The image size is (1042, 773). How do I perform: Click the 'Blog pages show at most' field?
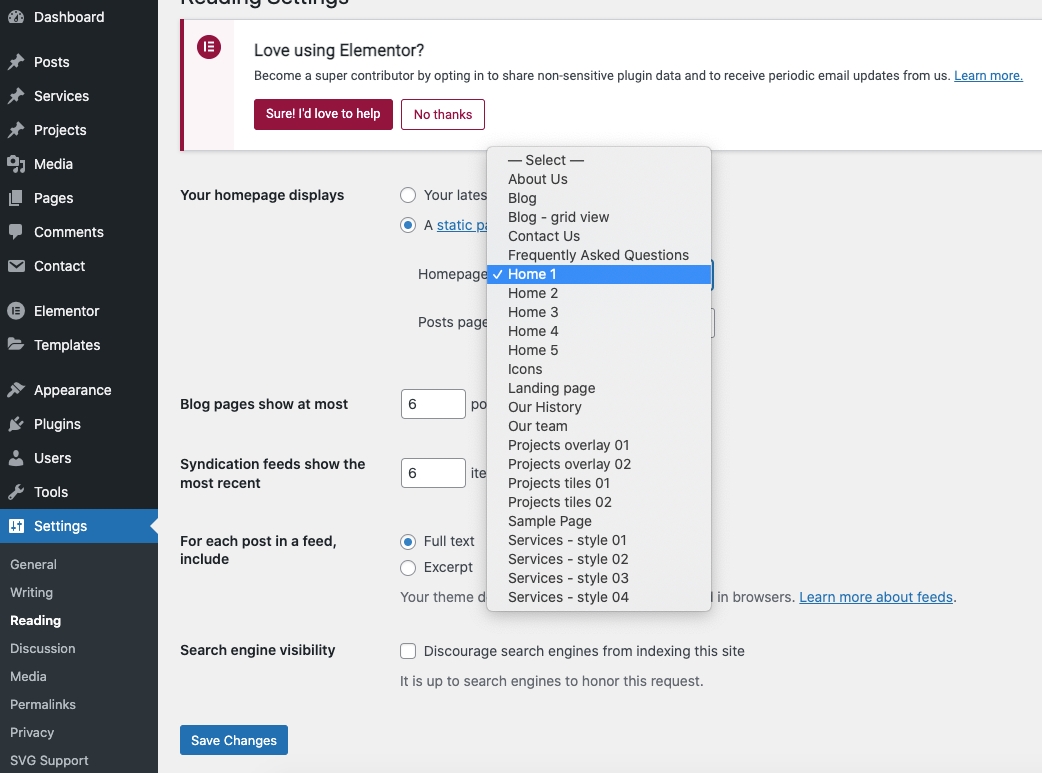coord(432,404)
